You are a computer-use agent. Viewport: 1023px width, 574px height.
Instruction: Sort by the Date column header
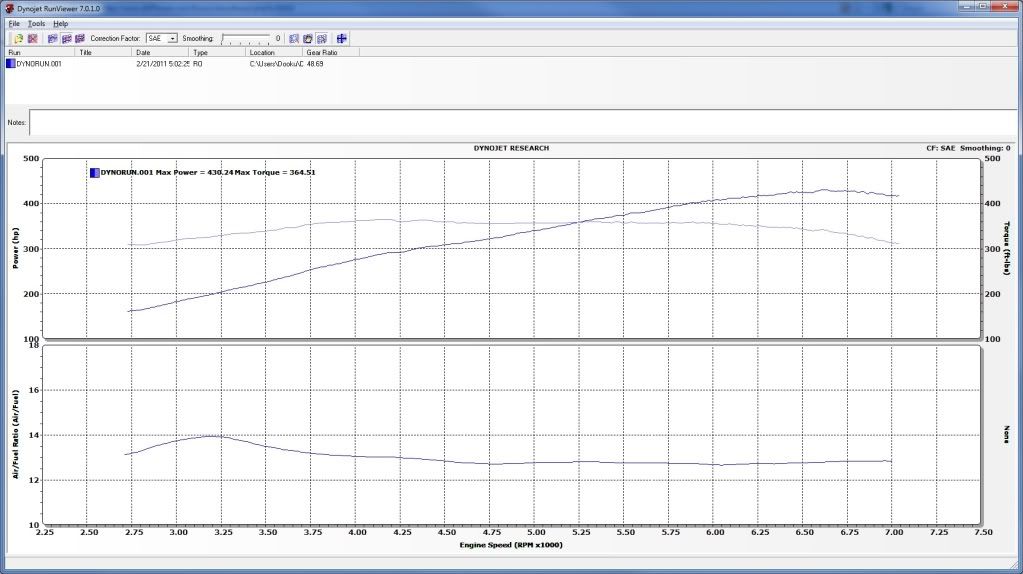(x=160, y=52)
